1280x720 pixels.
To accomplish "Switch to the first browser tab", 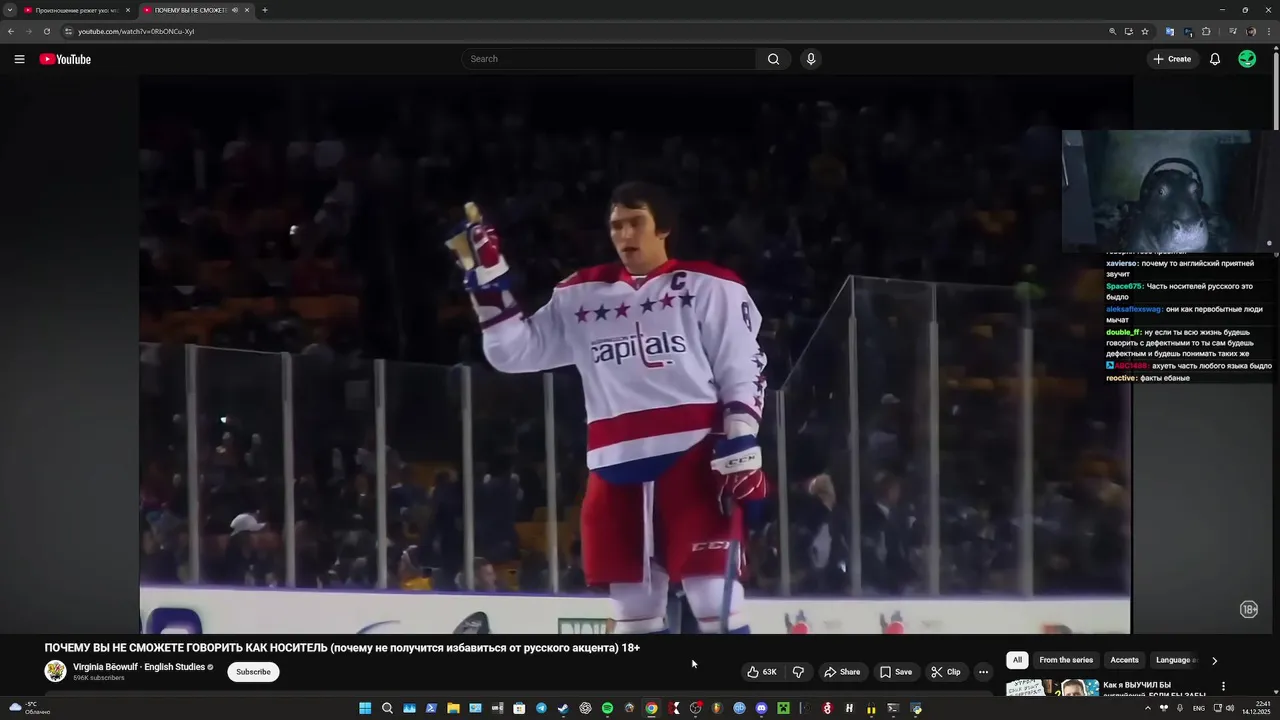I will click(x=77, y=10).
